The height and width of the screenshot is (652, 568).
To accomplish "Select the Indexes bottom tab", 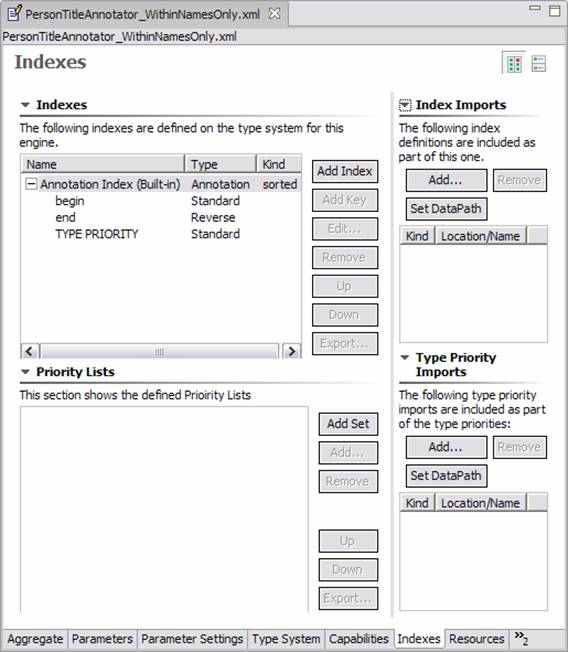I will click(419, 639).
